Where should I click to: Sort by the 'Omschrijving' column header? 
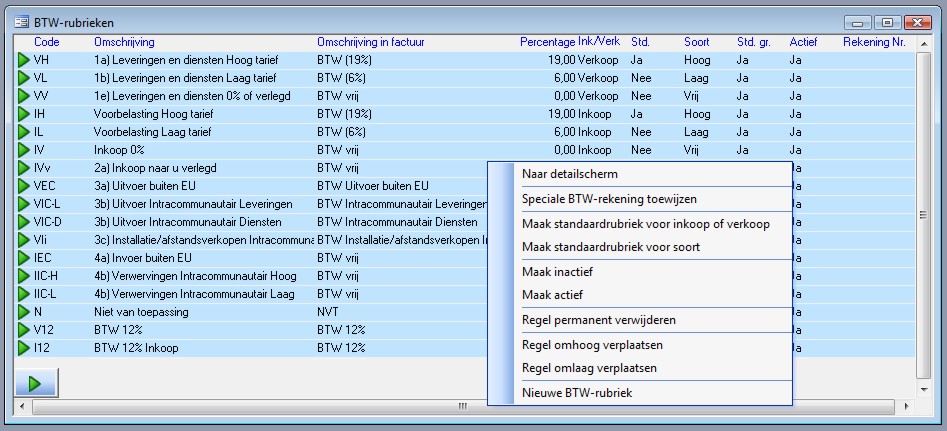click(x=124, y=42)
